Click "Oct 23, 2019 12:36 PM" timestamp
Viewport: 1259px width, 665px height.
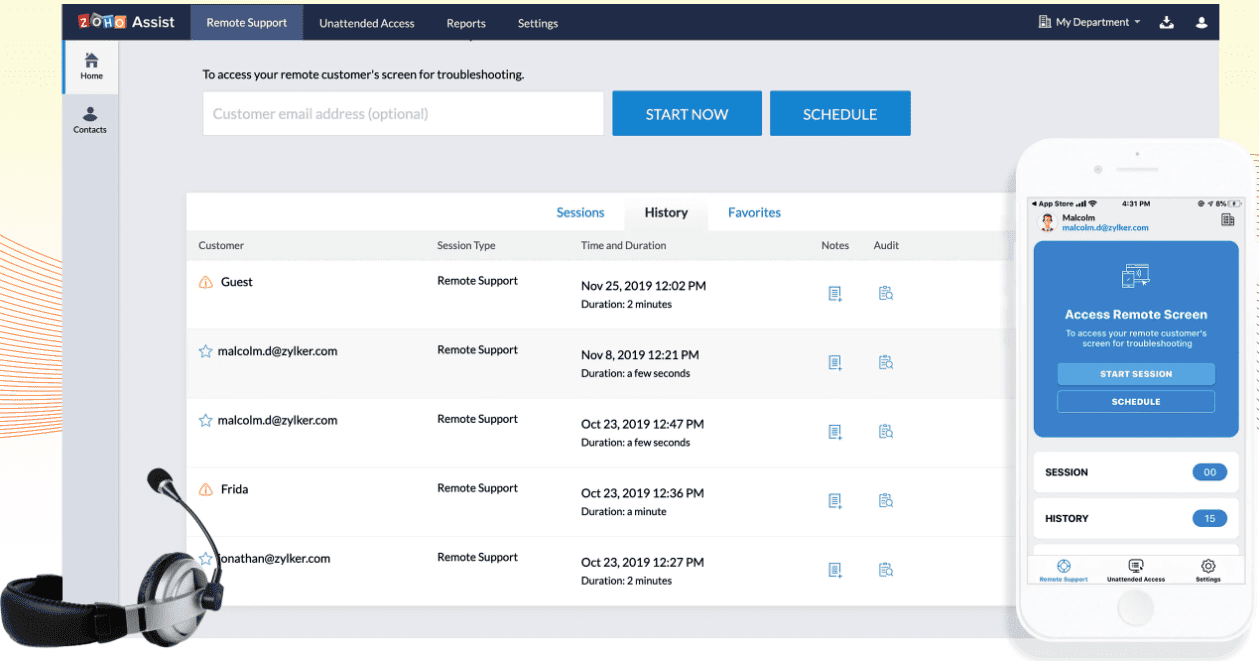pyautogui.click(x=642, y=493)
